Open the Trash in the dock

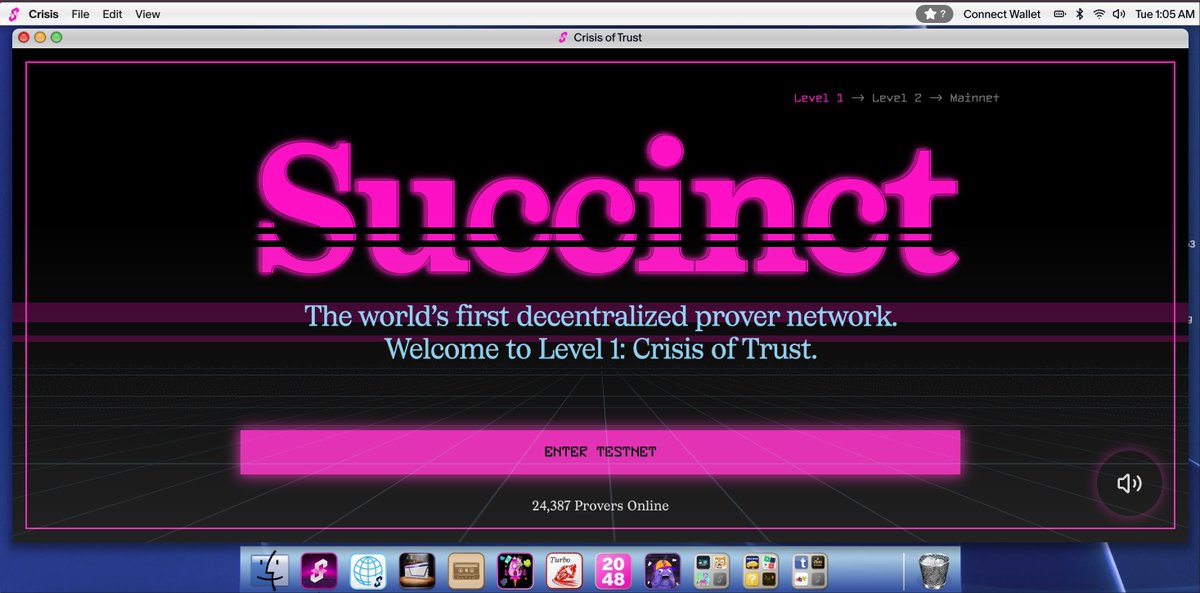(933, 570)
